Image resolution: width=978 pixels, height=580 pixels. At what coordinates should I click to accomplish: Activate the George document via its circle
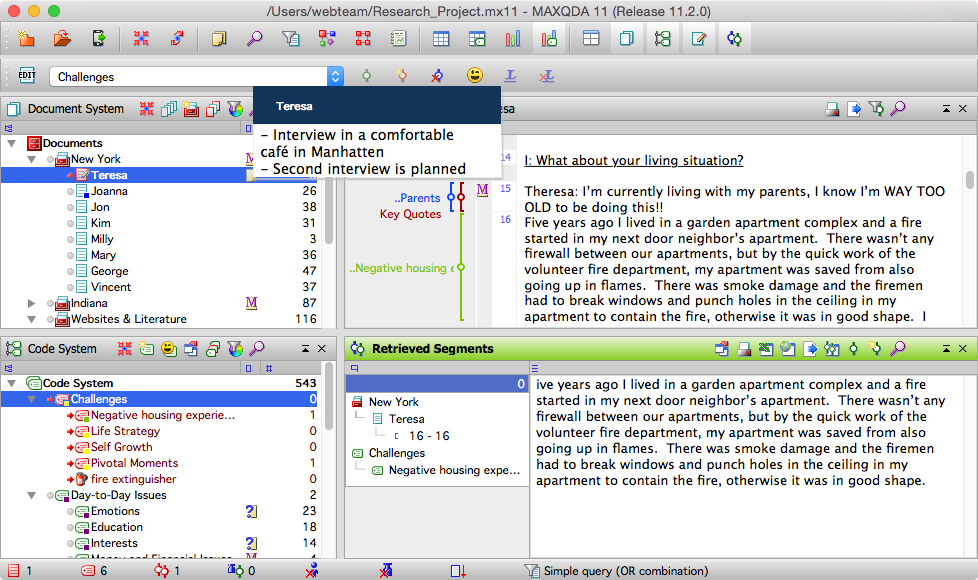pyautogui.click(x=70, y=271)
